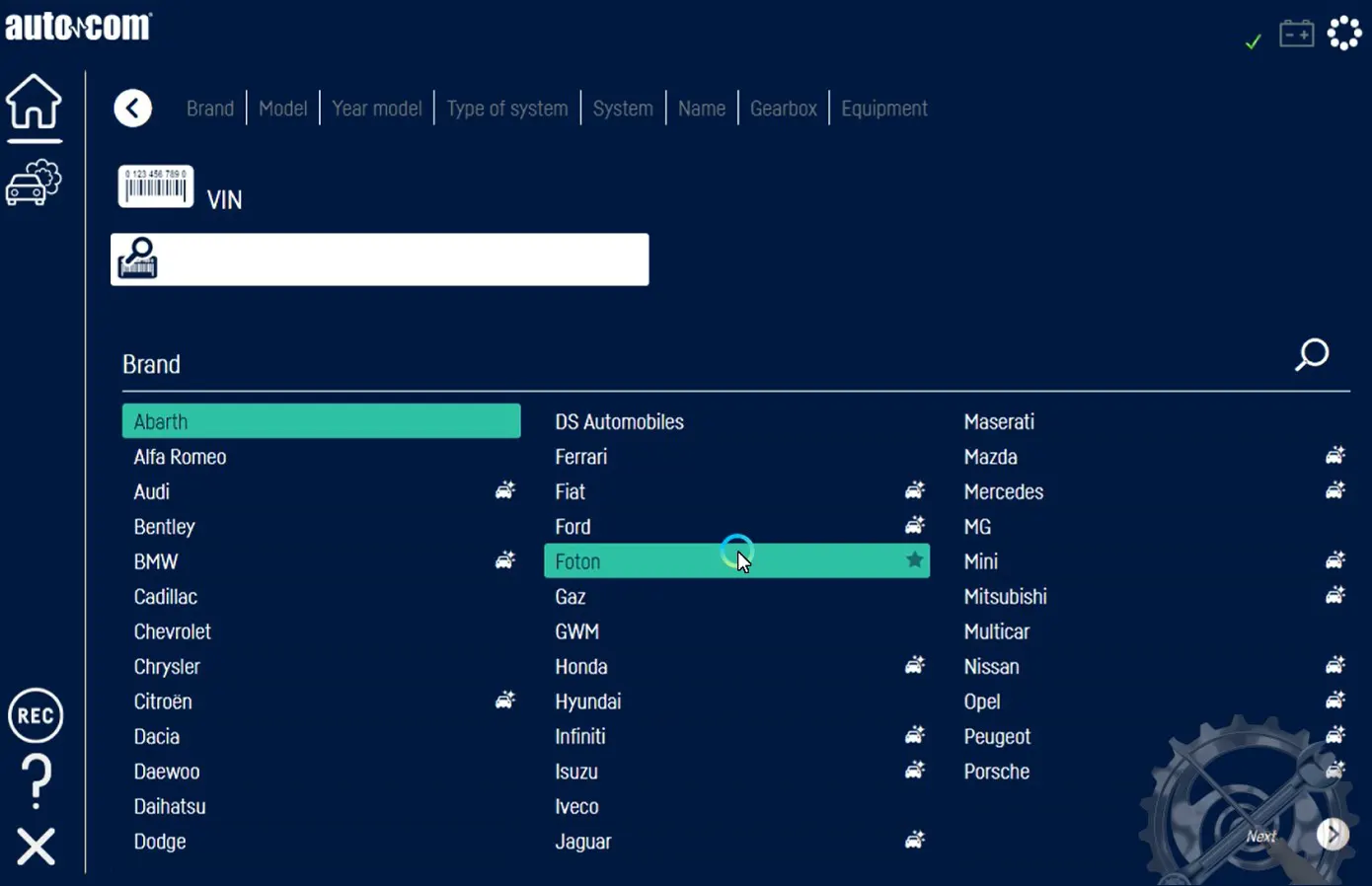Click the battery status icon

click(1296, 35)
